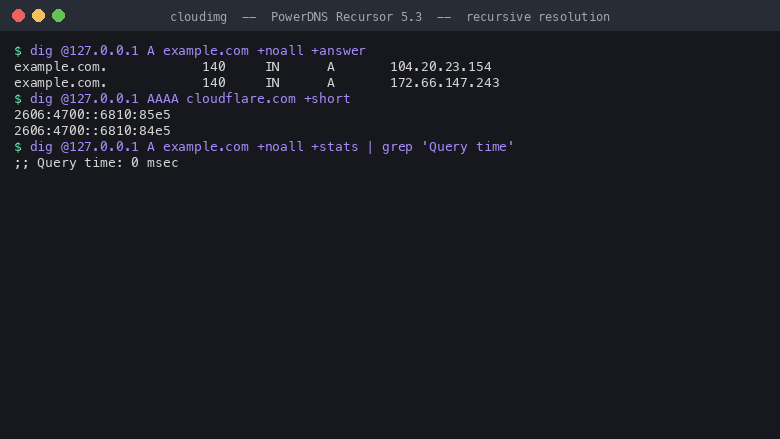The image size is (780, 439).
Task: Click the IPv6 address 2606:4700::6810:85e5
Action: 93,115
